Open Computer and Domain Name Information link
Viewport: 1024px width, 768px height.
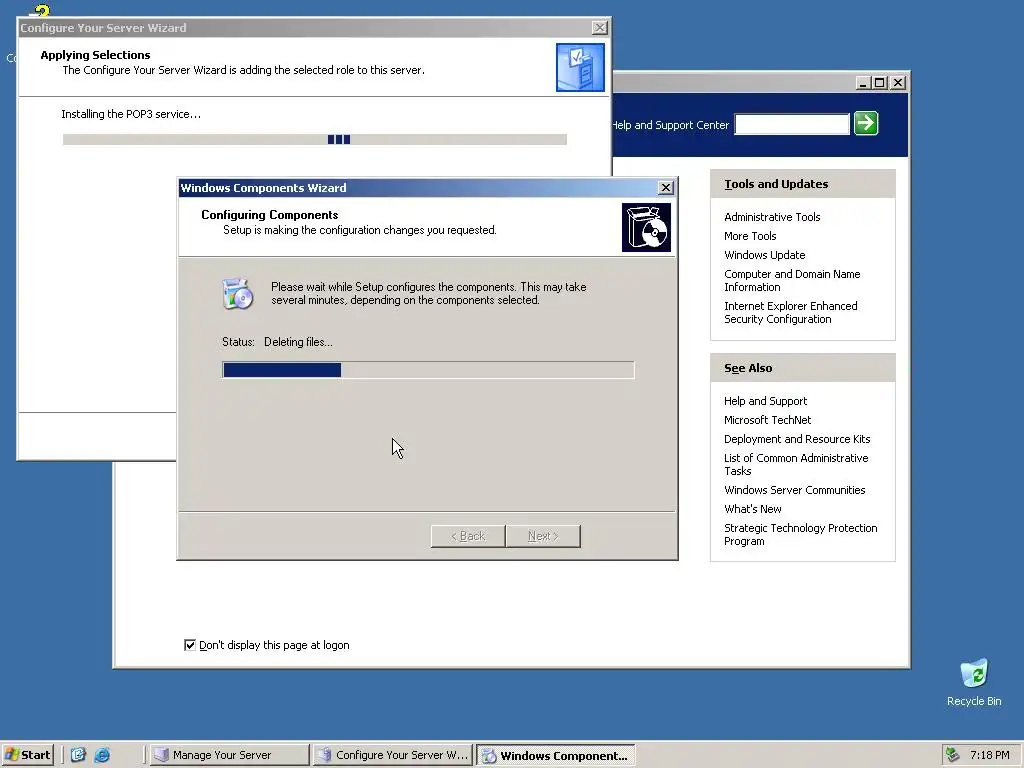click(792, 280)
